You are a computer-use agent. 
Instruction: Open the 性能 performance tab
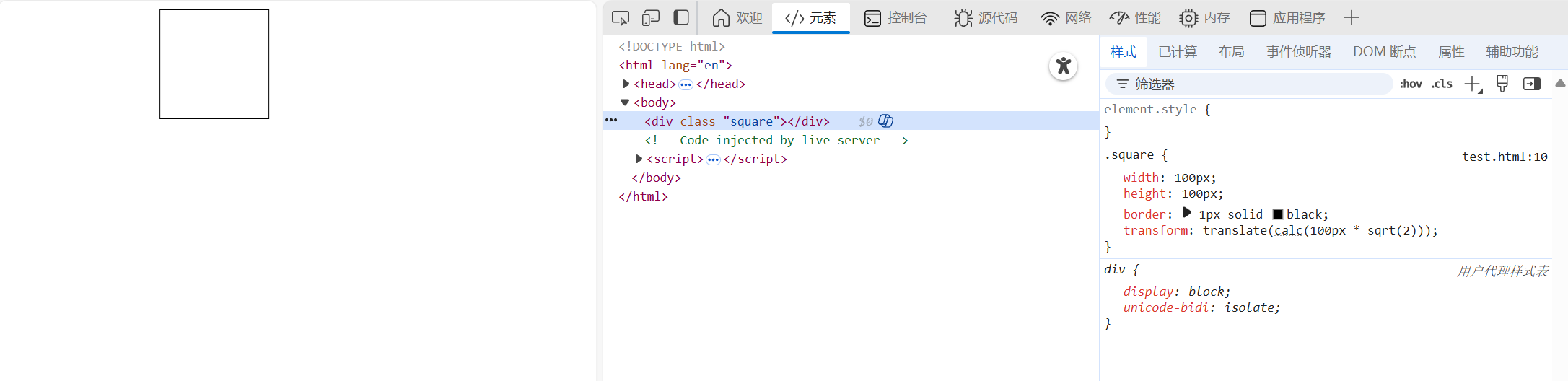(1135, 18)
